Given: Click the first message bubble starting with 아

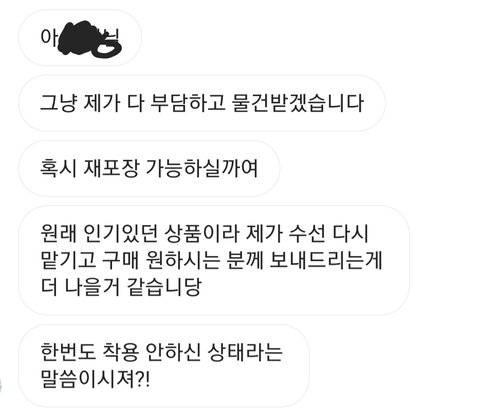Looking at the screenshot, I should coord(80,38).
